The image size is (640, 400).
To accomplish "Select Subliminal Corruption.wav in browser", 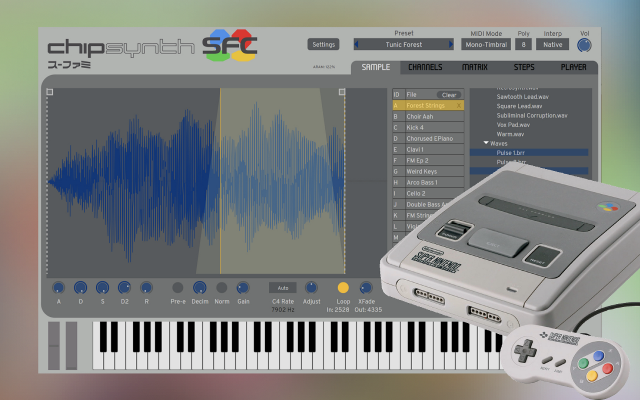I will coord(532,116).
